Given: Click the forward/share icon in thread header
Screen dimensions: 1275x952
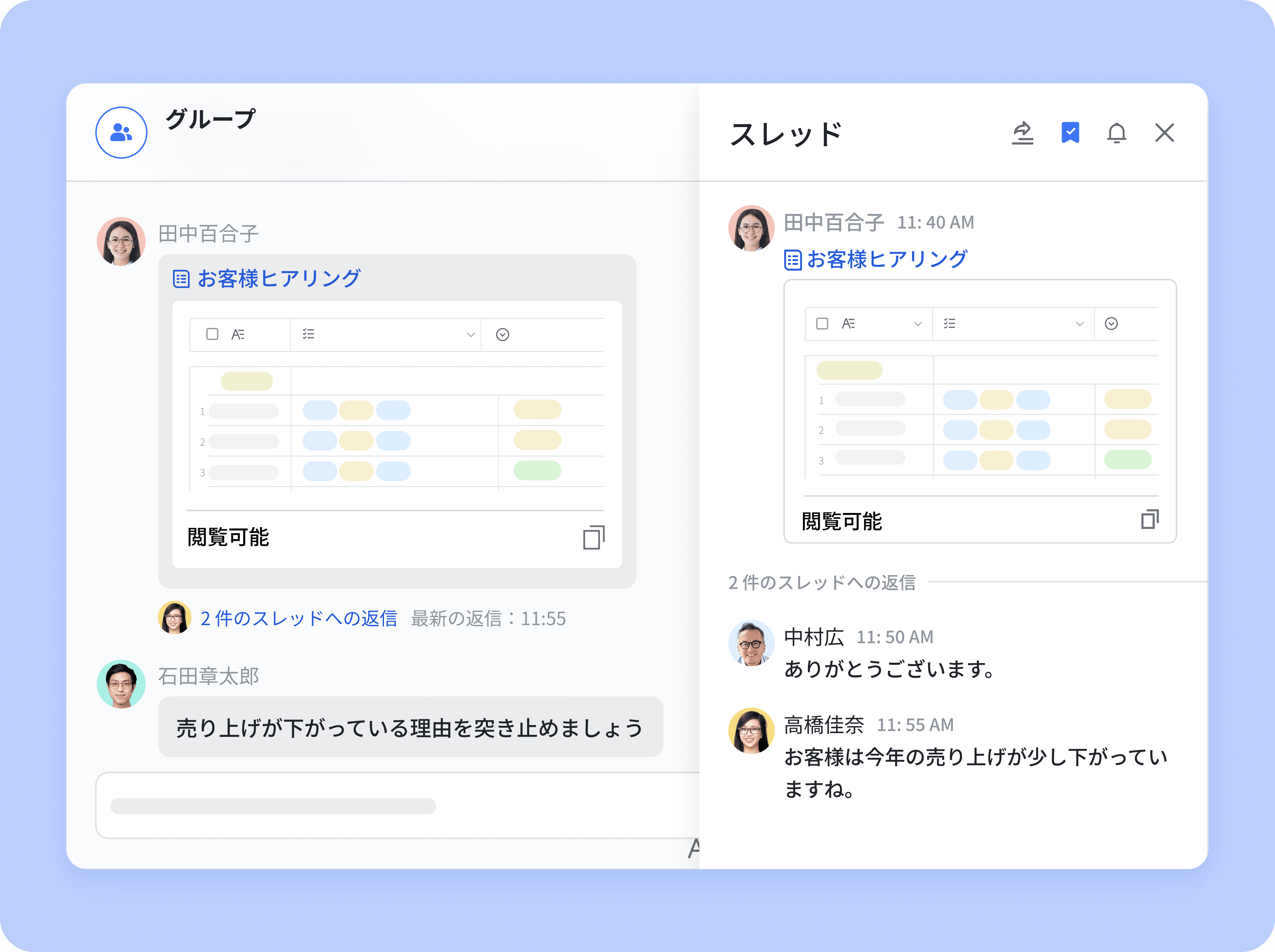Looking at the screenshot, I should click(1022, 133).
